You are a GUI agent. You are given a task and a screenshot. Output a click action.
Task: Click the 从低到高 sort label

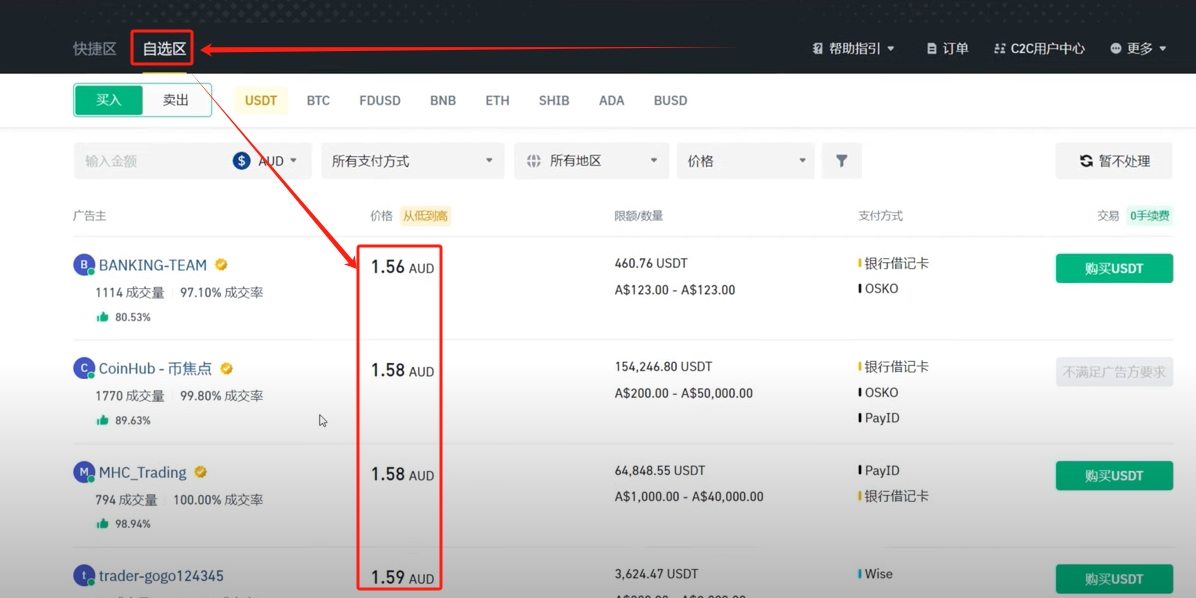[426, 216]
